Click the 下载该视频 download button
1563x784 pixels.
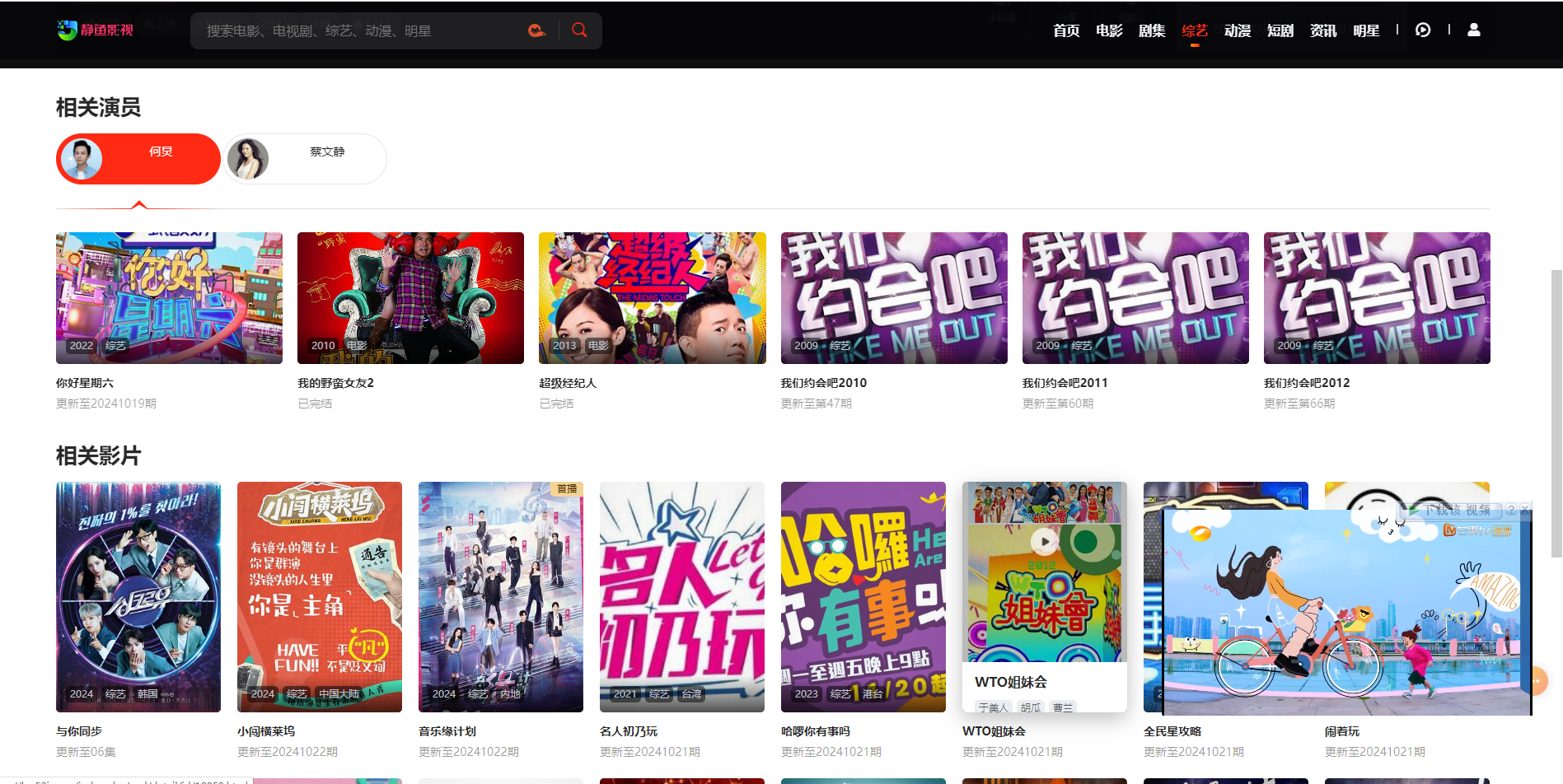point(1457,510)
